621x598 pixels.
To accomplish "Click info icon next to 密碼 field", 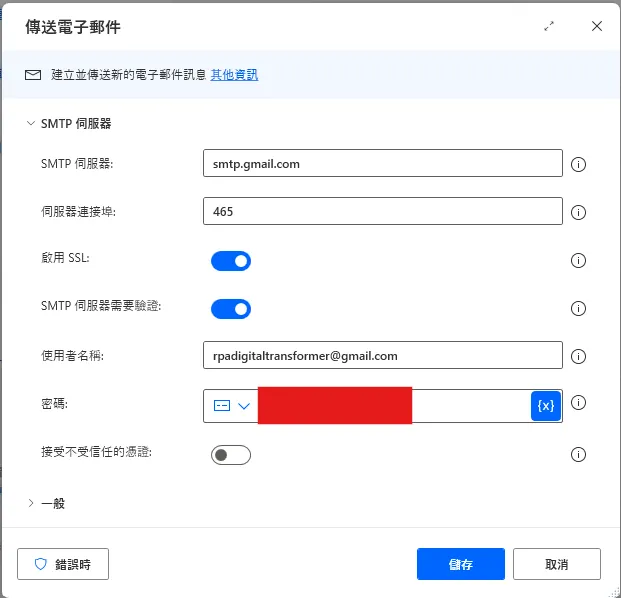I will tap(577, 404).
